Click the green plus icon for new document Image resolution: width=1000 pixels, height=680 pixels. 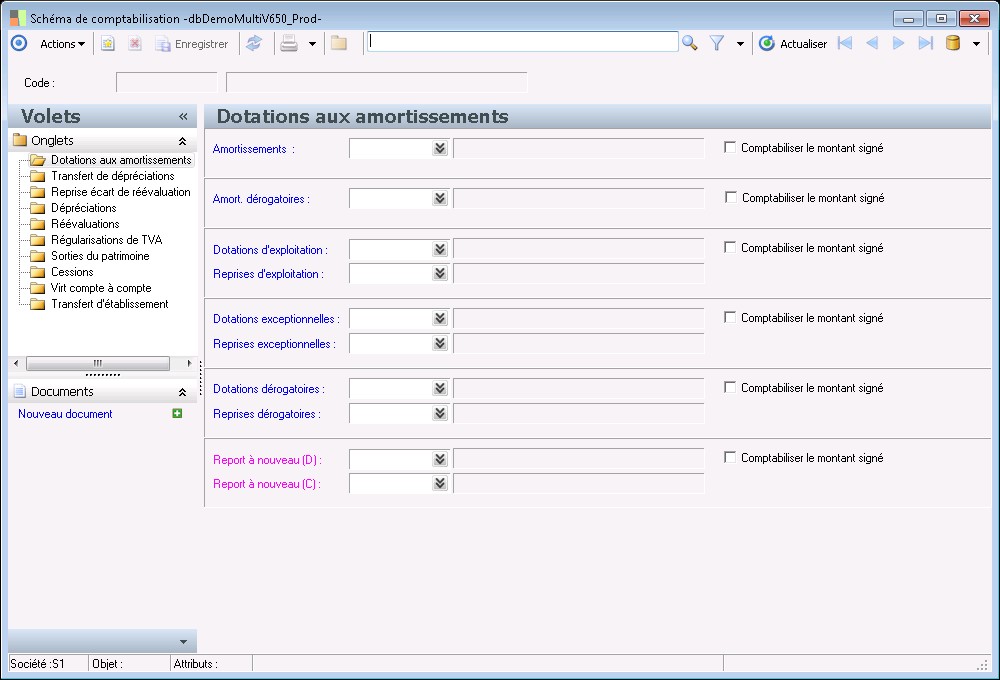point(177,413)
